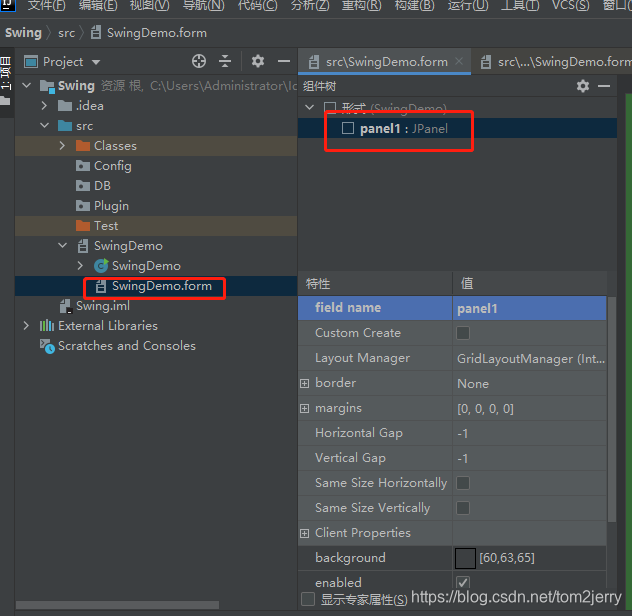Expand Client Properties row
The width and height of the screenshot is (632, 616).
point(305,533)
